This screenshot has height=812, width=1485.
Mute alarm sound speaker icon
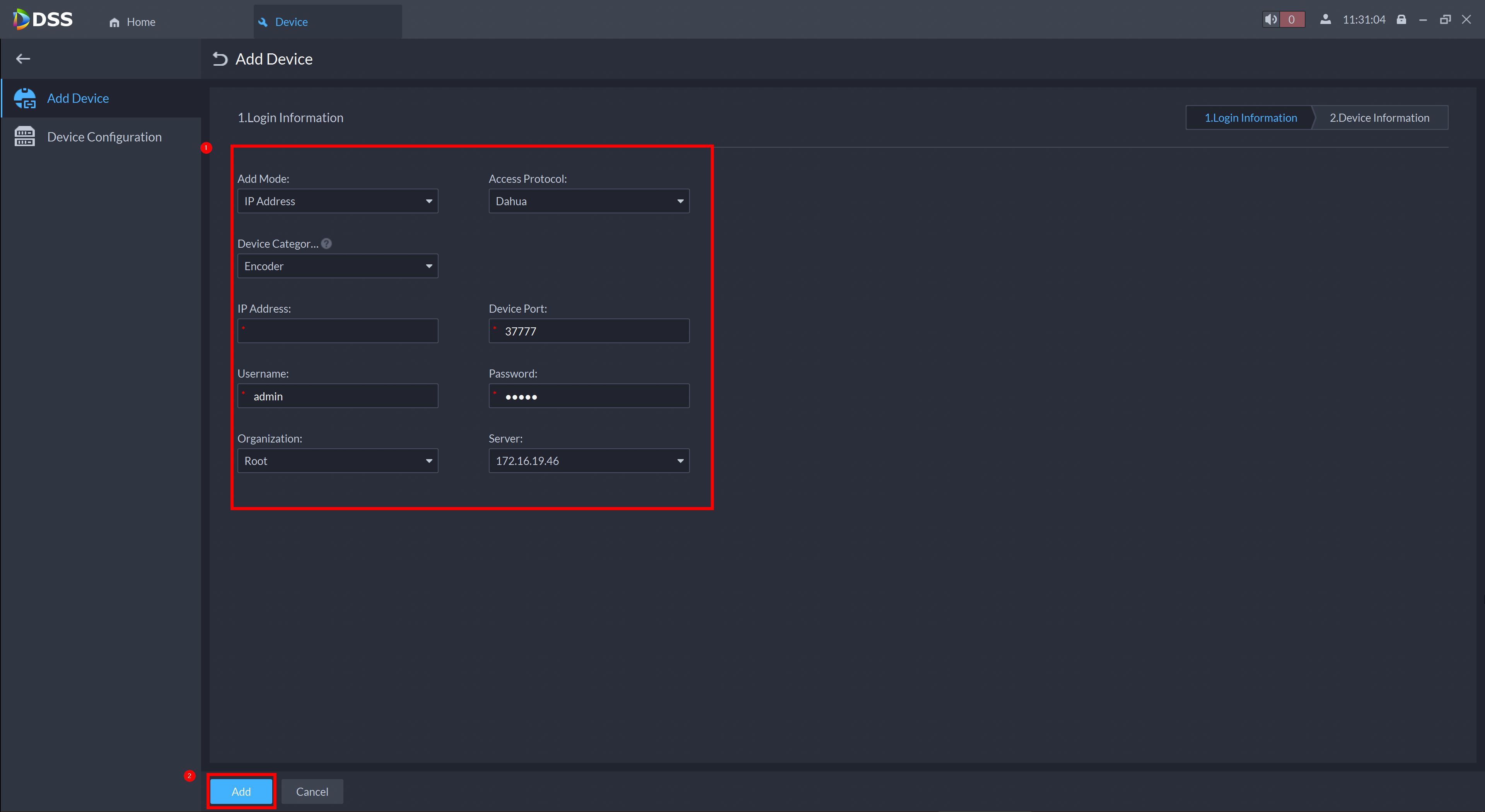pyautogui.click(x=1270, y=20)
